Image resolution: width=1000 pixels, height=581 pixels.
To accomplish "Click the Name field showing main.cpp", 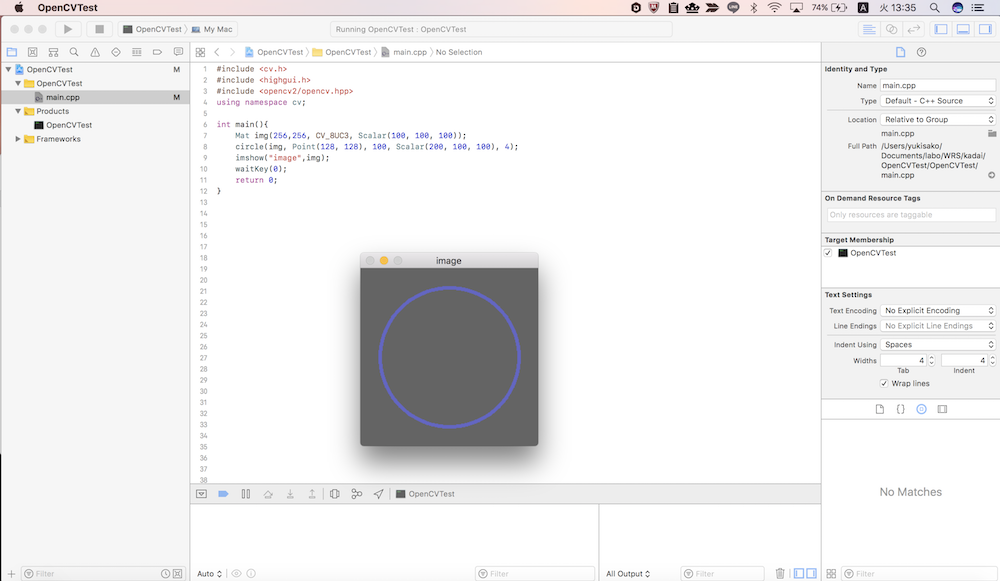I will click(938, 85).
